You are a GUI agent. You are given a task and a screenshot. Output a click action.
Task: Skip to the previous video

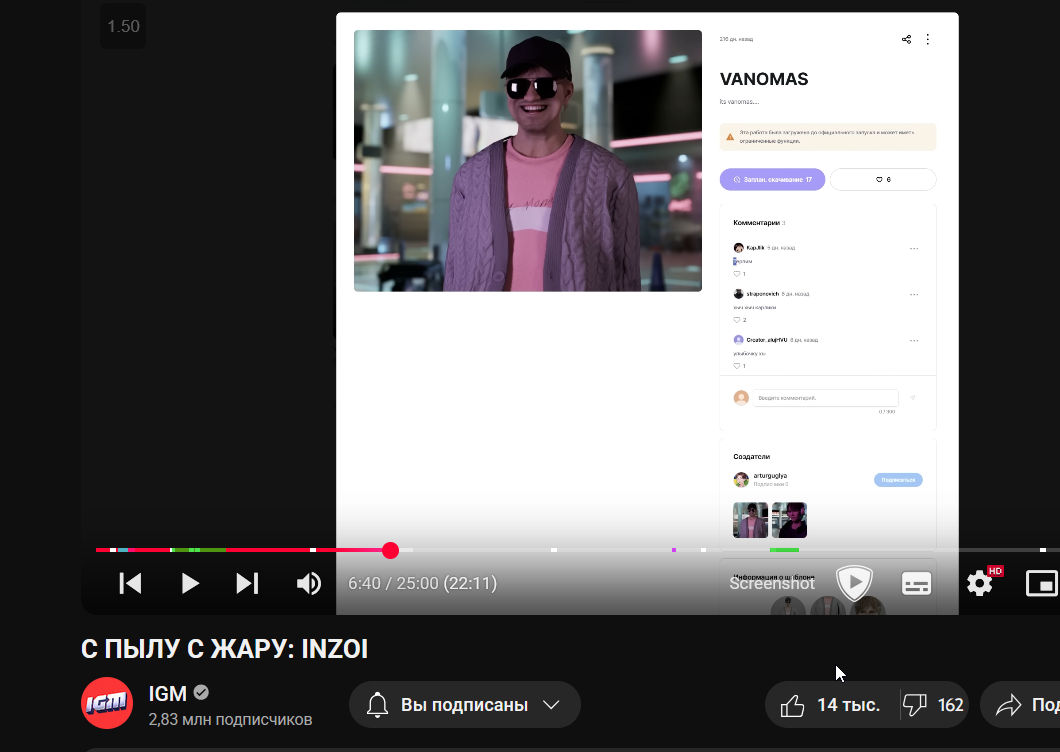click(130, 583)
